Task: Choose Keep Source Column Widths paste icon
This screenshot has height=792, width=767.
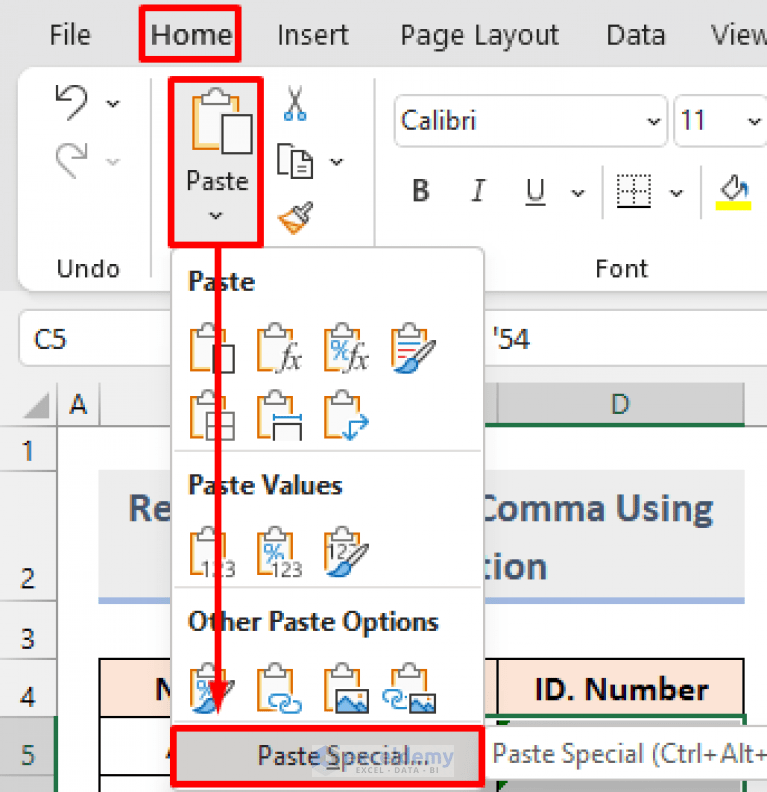Action: (x=279, y=415)
